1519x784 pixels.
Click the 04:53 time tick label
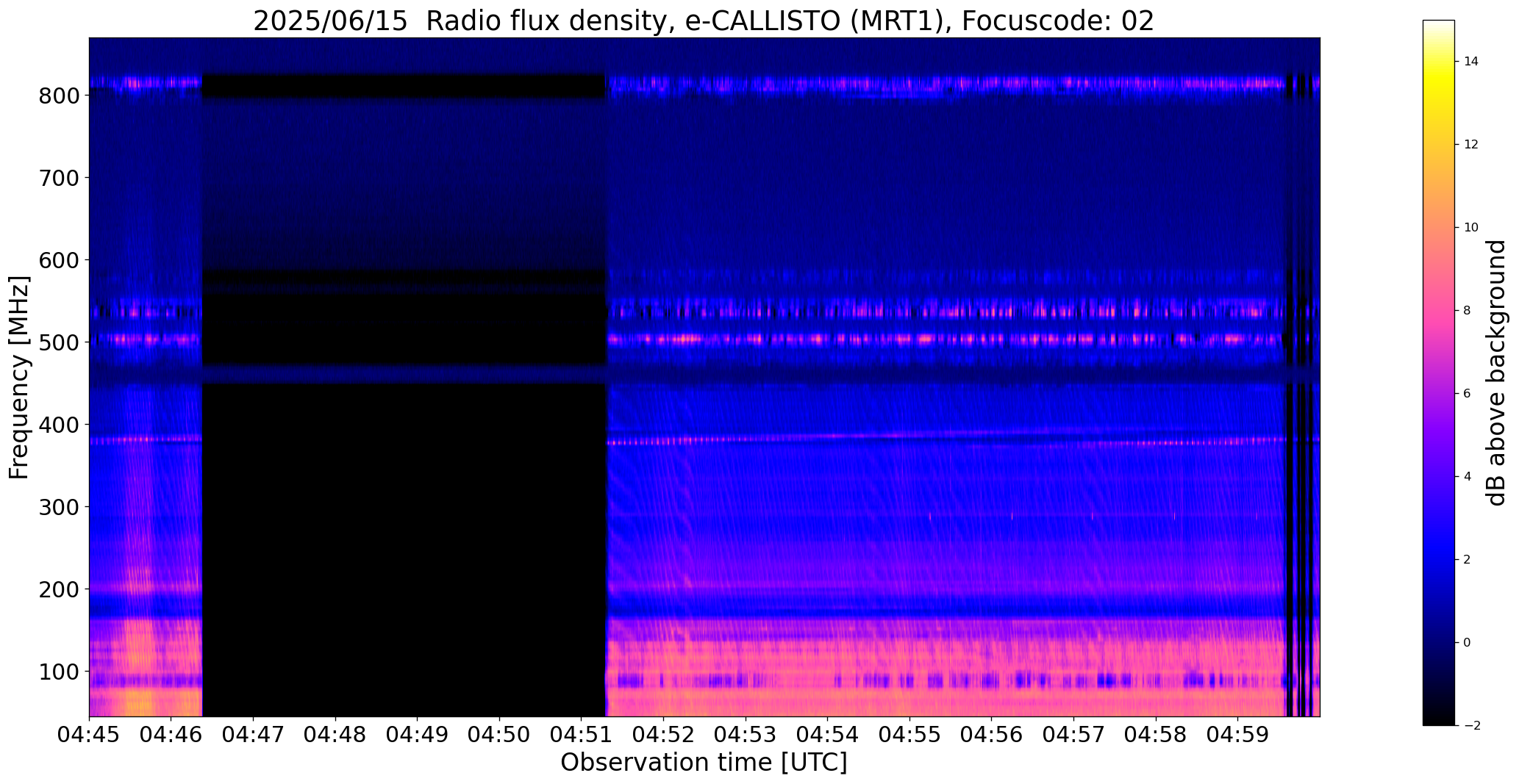746,734
